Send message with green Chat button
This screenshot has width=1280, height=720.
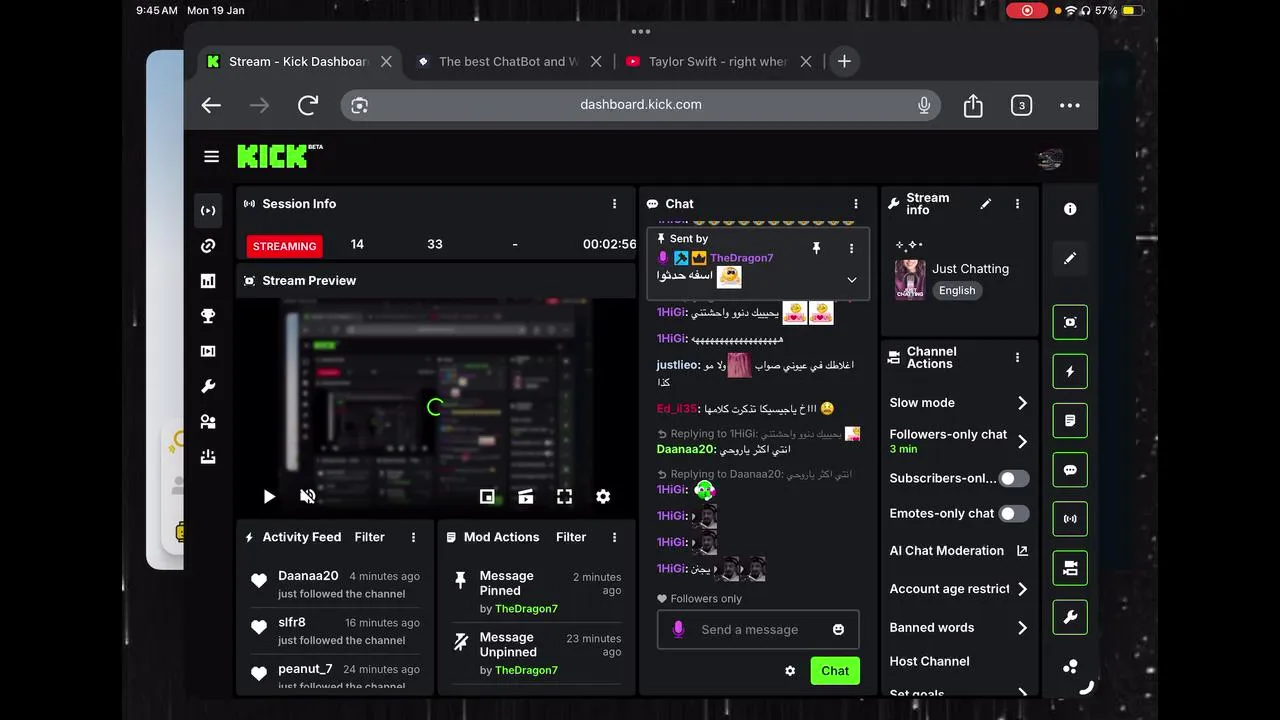(x=835, y=671)
